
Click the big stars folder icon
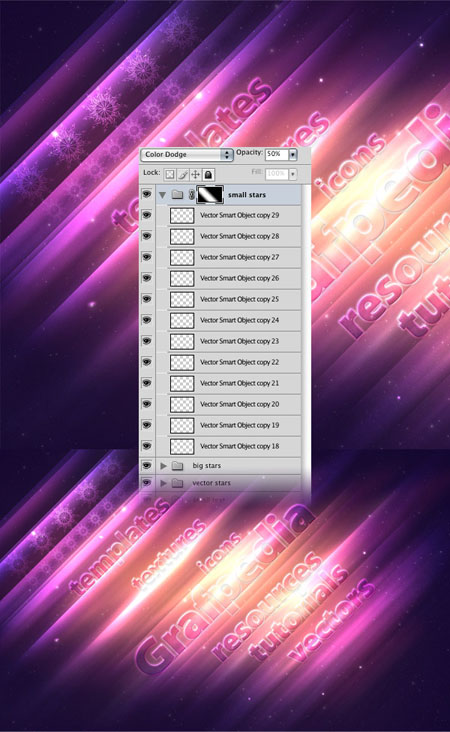(x=177, y=466)
